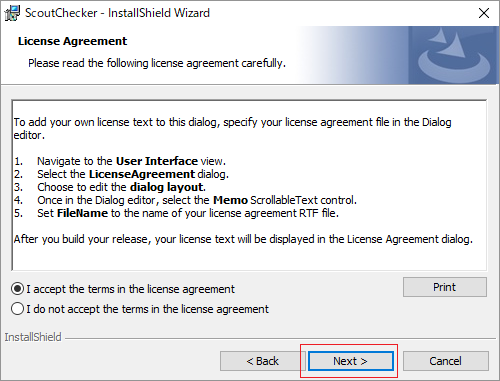Viewport: 500px width, 381px height.
Task: Go to the previous step with Back
Action: point(262,361)
